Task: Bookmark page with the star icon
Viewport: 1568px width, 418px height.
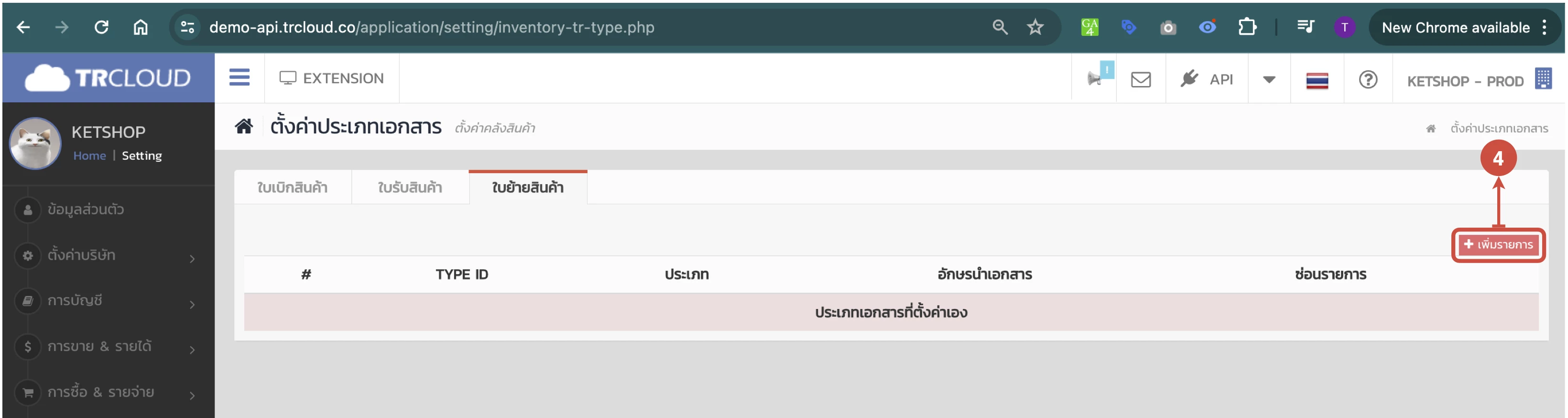Action: (x=1035, y=27)
